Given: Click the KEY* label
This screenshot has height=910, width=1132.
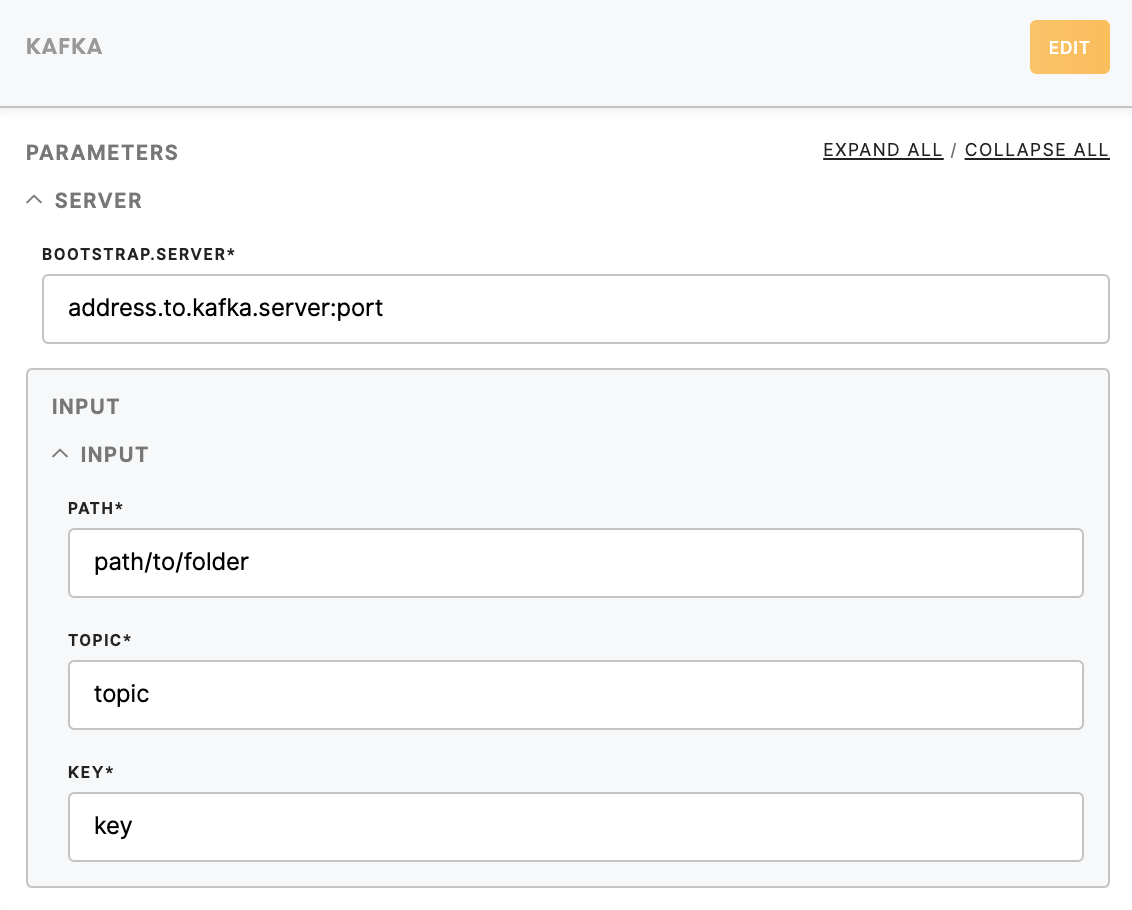Looking at the screenshot, I should pyautogui.click(x=91, y=772).
